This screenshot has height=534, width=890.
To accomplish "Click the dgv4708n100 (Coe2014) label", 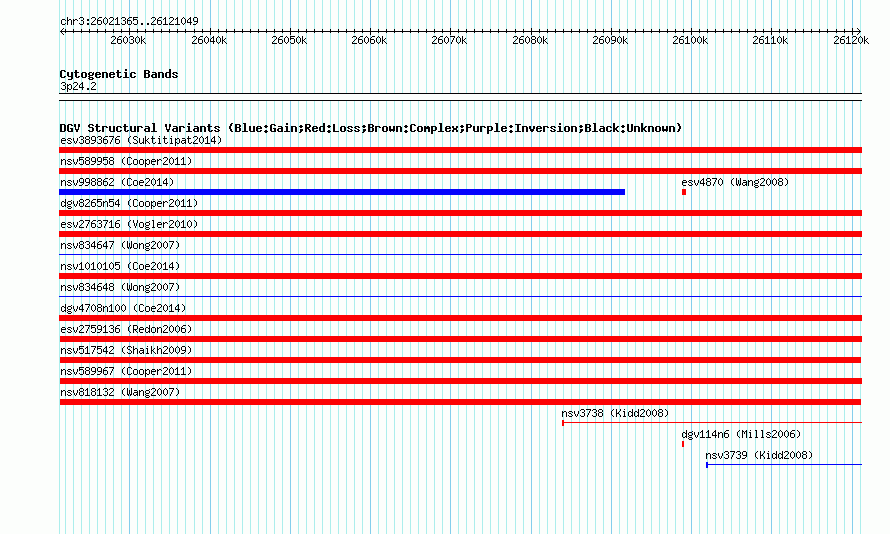I will pos(123,308).
